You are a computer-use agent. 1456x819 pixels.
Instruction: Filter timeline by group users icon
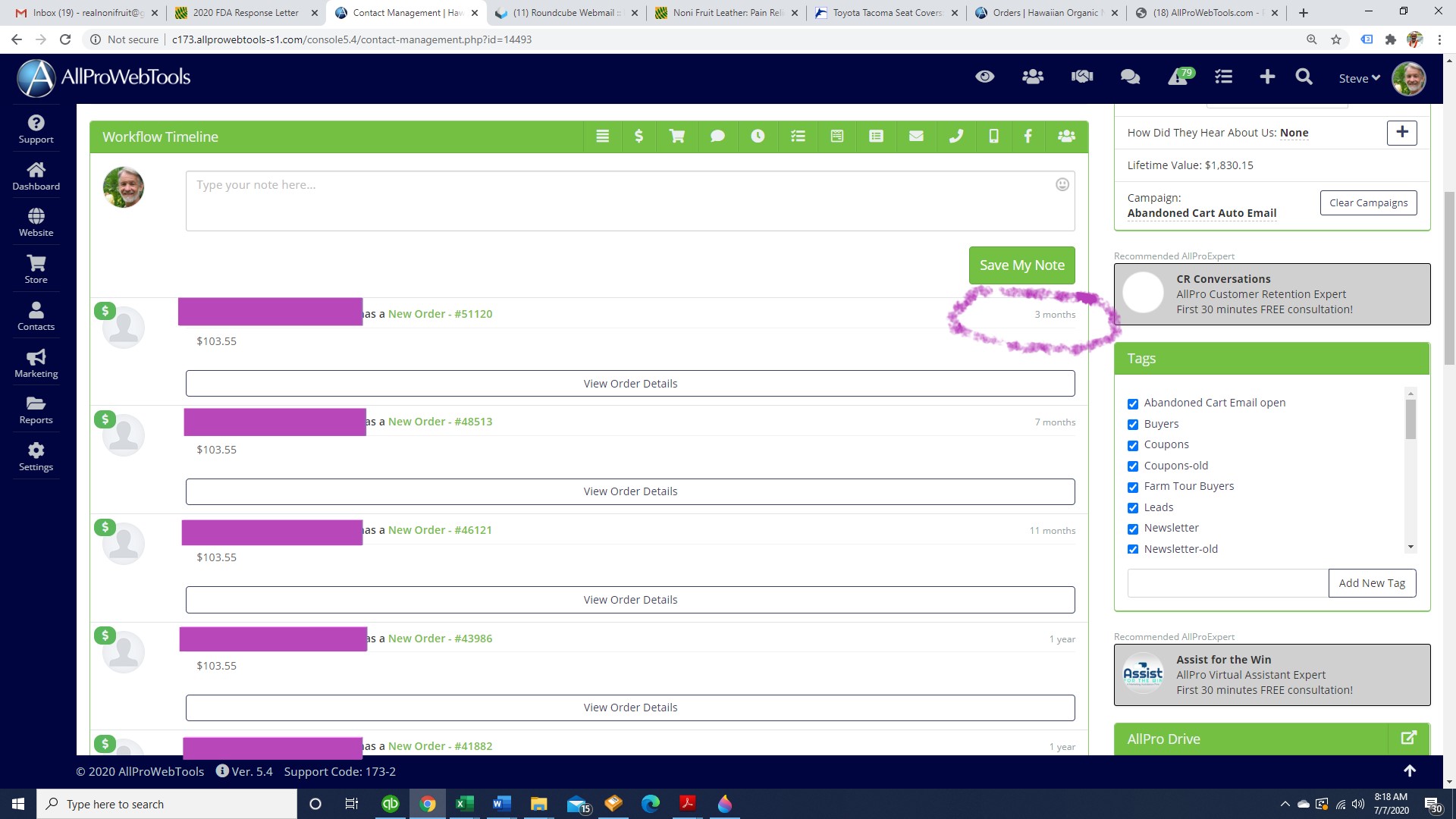pos(1066,136)
